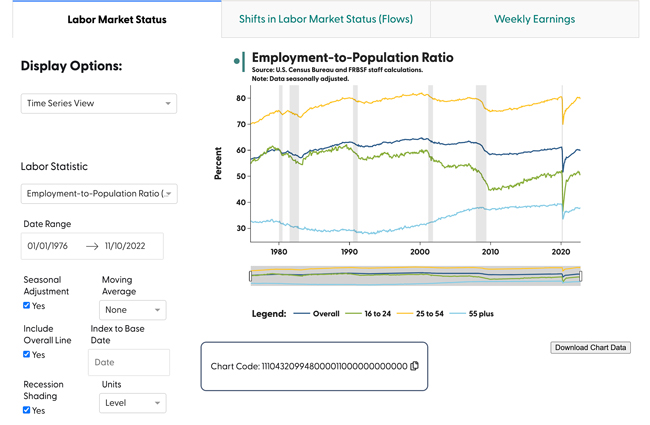Grab the left handle of range slider
This screenshot has width=650, height=425.
pyautogui.click(x=250, y=276)
